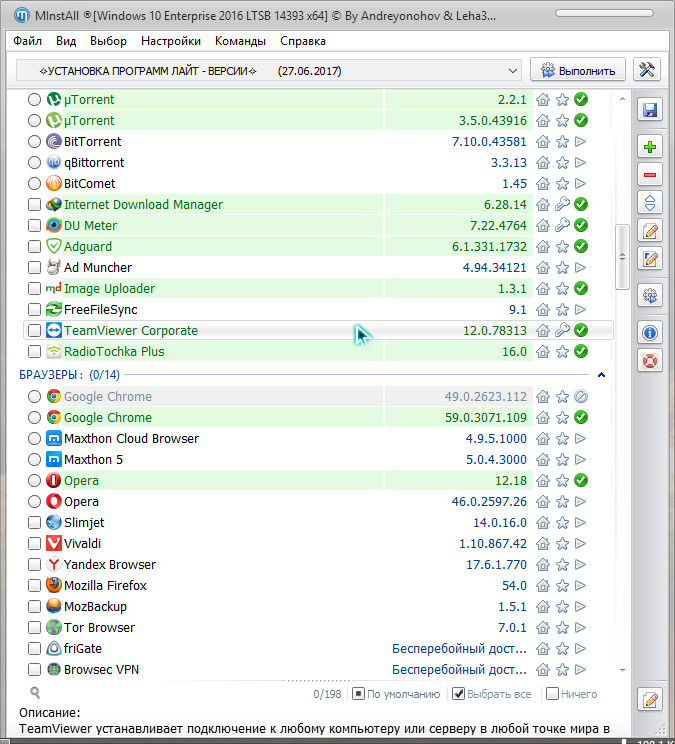Click the lifebuoy help icon
The height and width of the screenshot is (744, 675).
650,360
